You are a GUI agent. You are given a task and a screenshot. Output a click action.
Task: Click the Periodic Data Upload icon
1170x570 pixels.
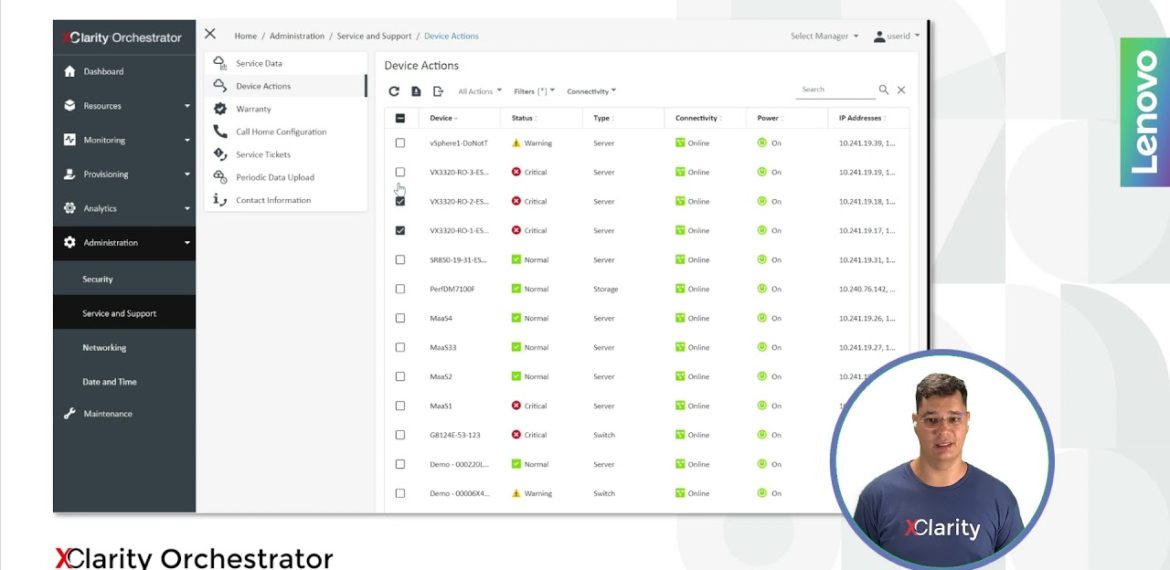(x=220, y=177)
